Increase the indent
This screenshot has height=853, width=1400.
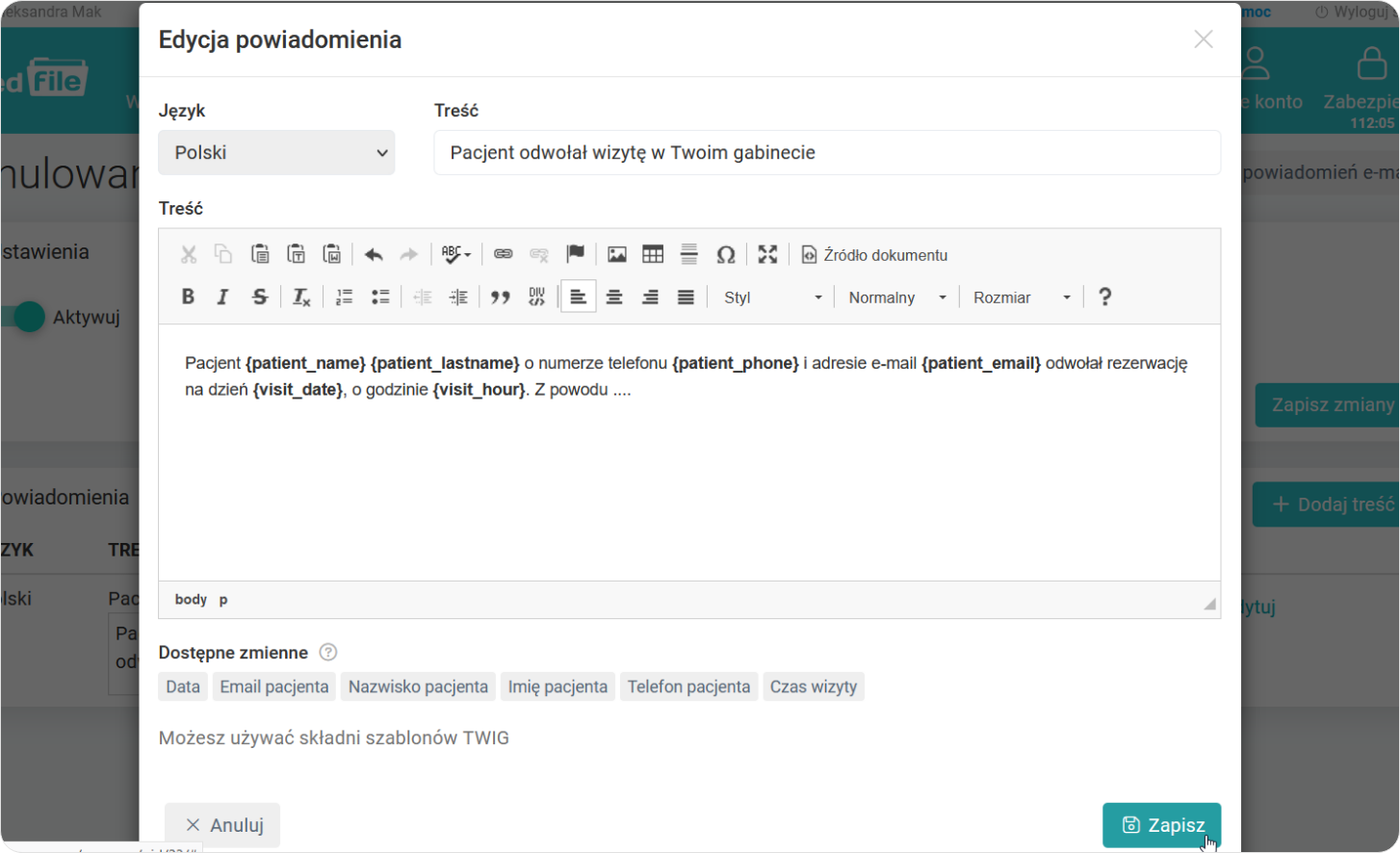click(458, 297)
